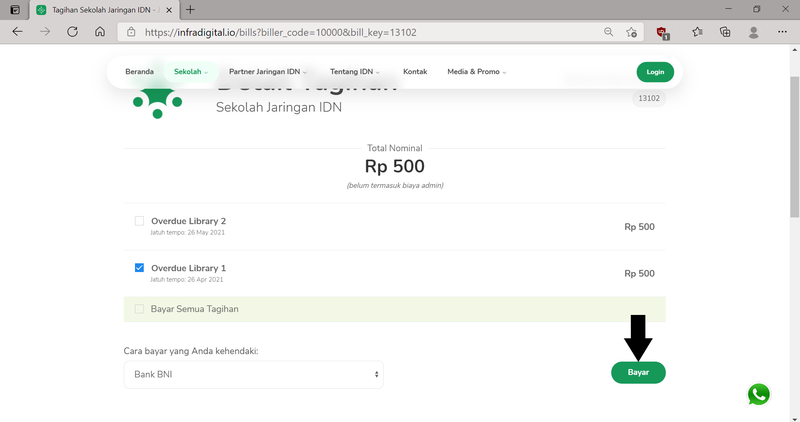View site lock information icon

(131, 32)
